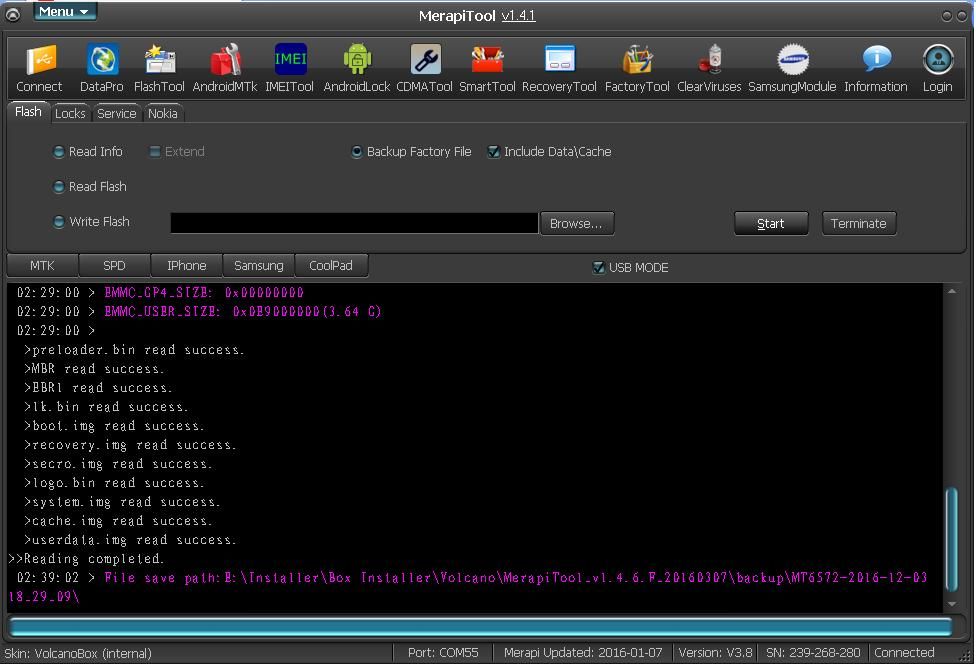
Task: Select the Samsung platform tab
Action: (x=258, y=266)
